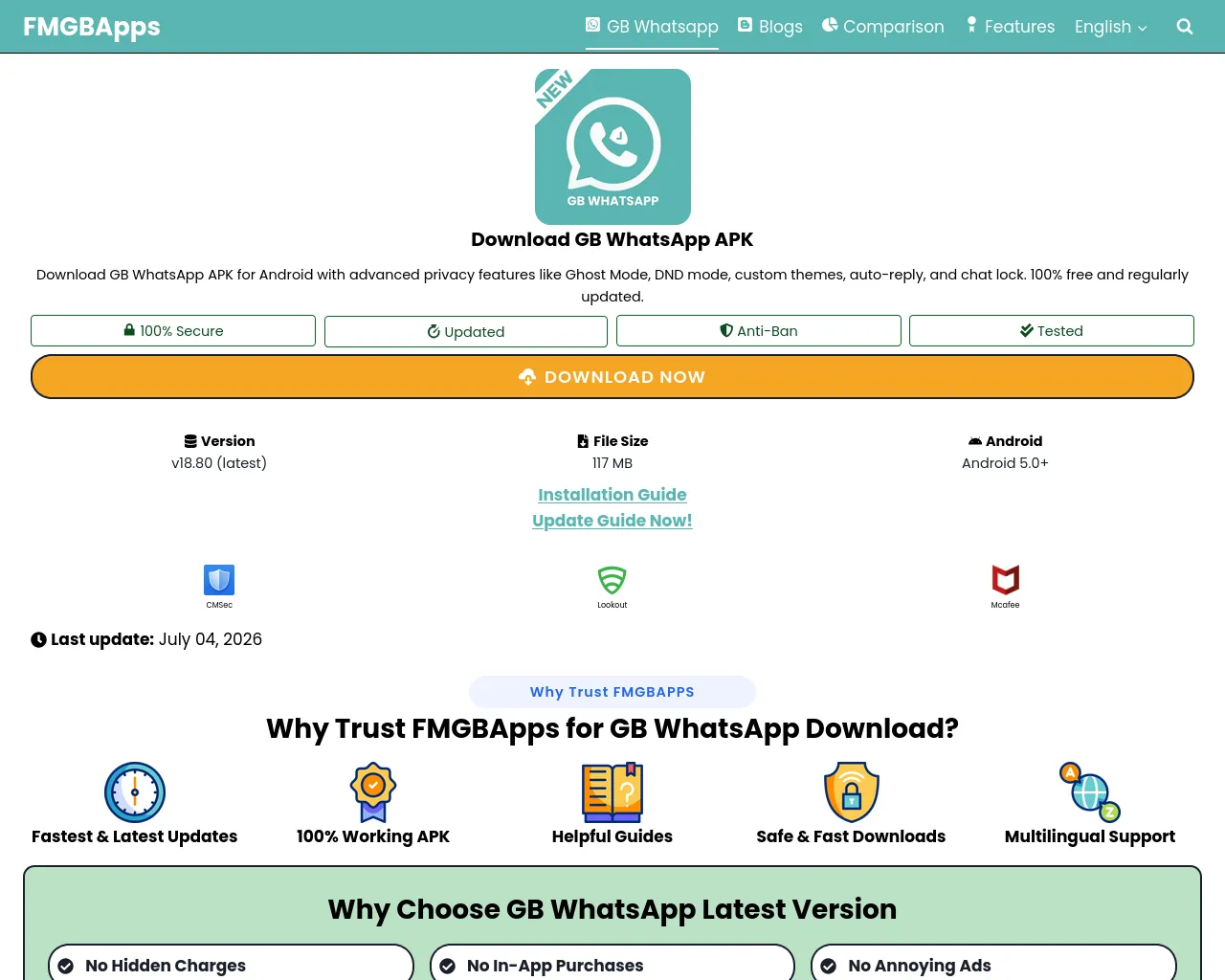Click the FMGBApps site logo
Image resolution: width=1225 pixels, height=980 pixels.
92,27
